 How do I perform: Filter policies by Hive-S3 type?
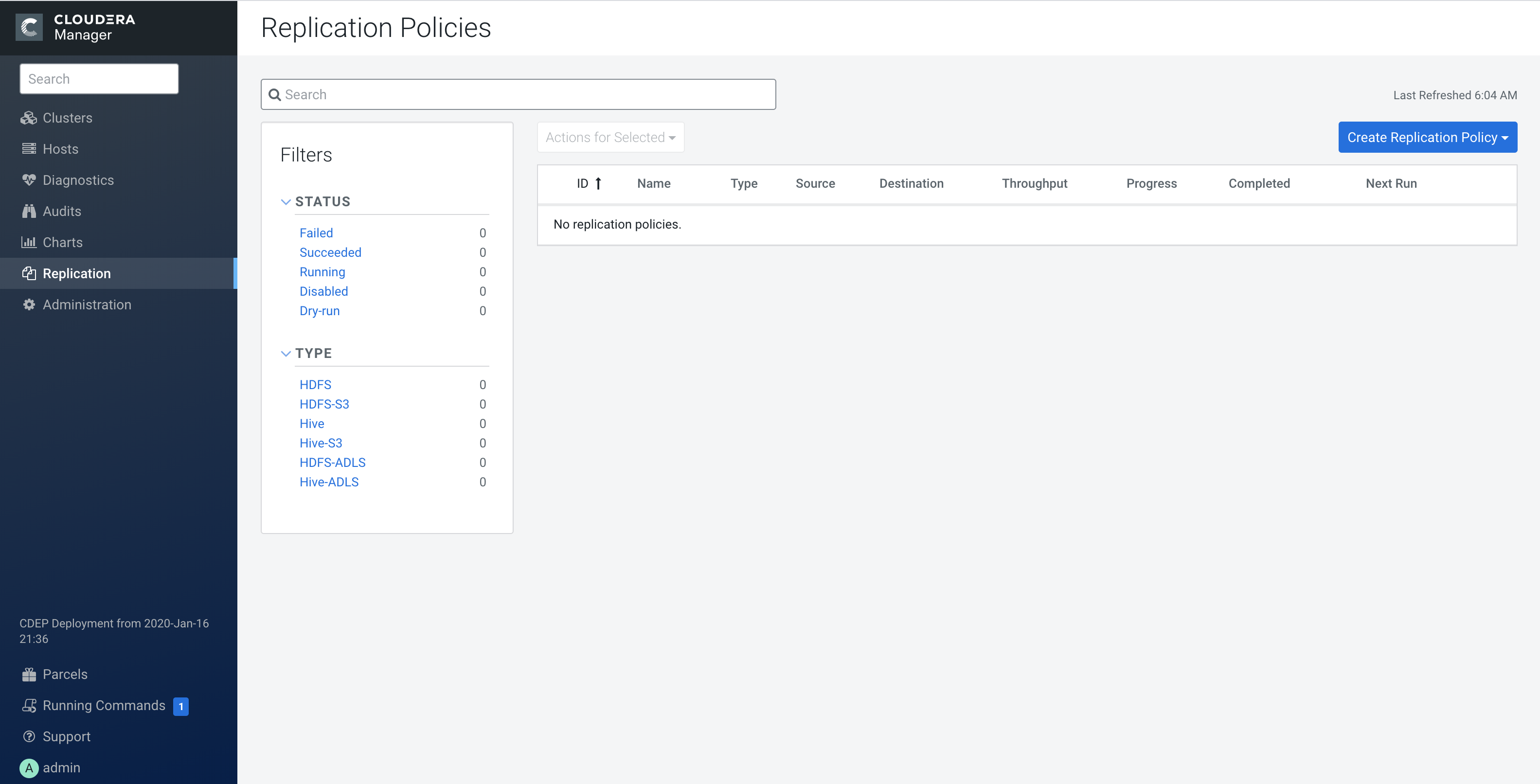(321, 444)
